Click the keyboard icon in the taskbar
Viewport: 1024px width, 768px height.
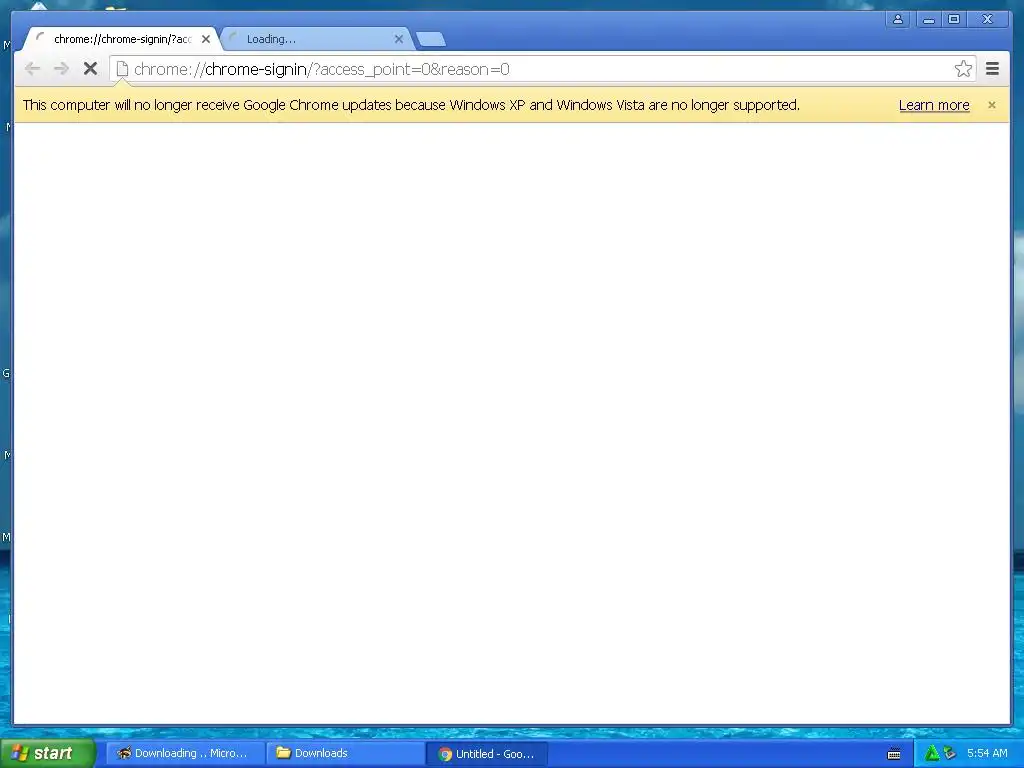click(x=894, y=754)
